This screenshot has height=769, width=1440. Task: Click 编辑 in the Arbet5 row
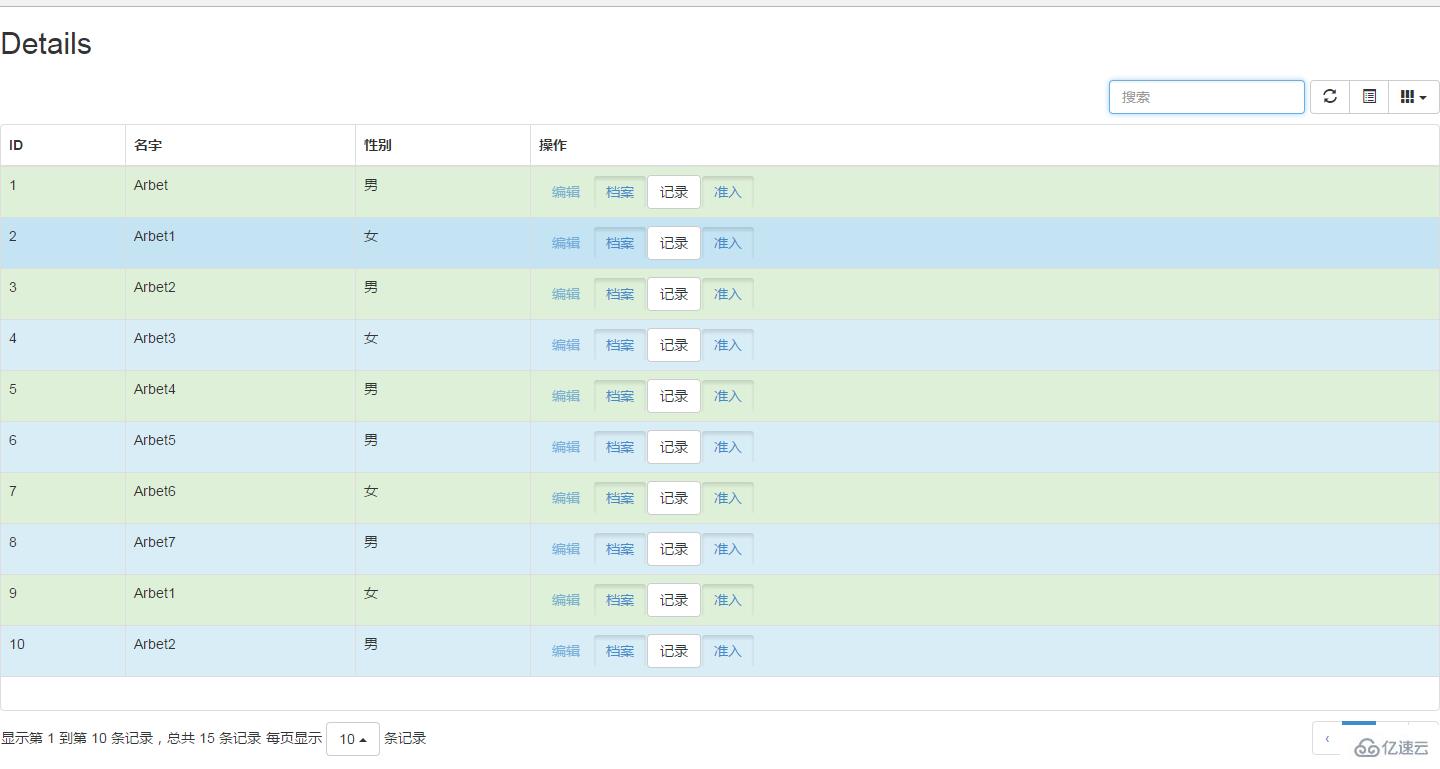click(x=566, y=447)
